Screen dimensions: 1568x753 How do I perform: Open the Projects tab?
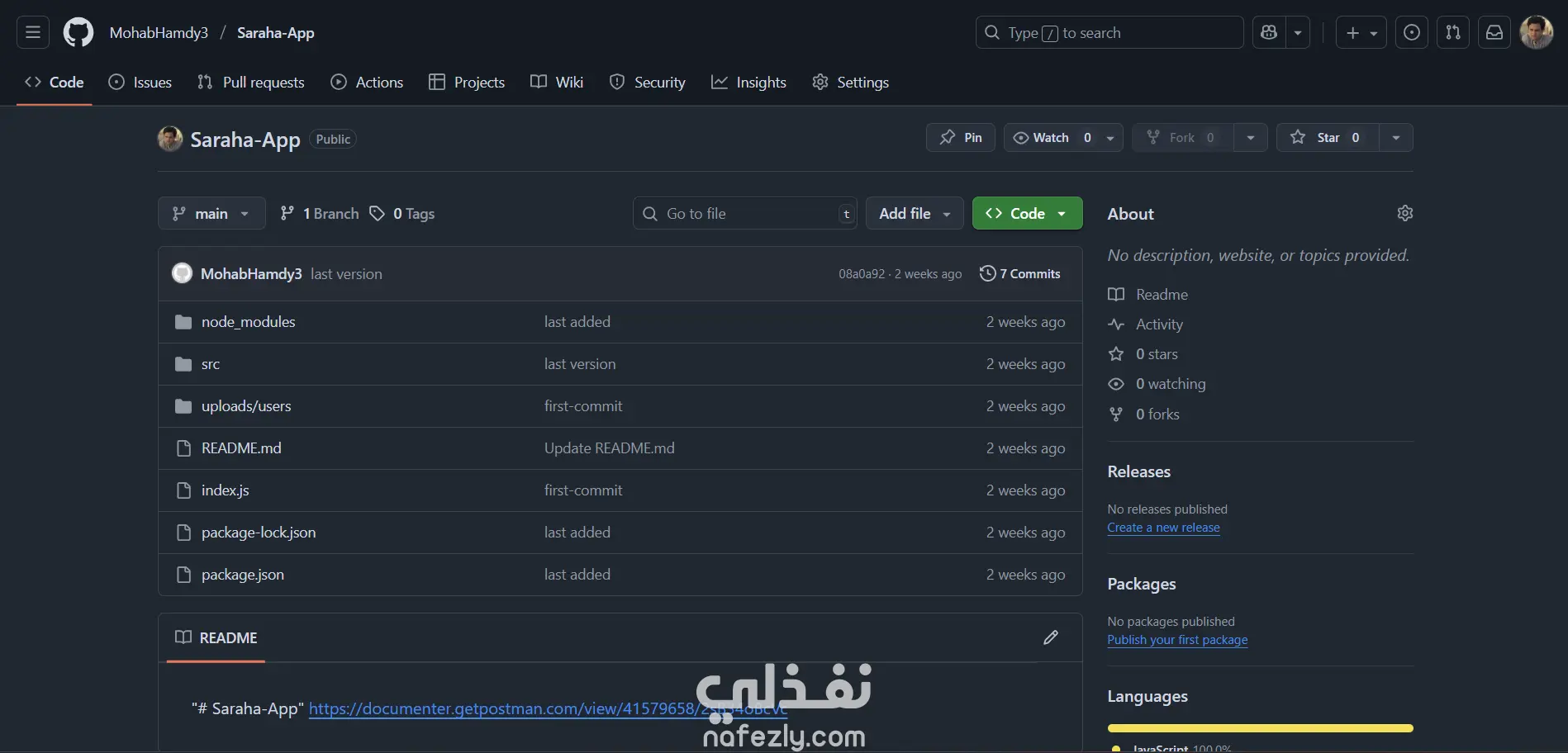point(467,82)
